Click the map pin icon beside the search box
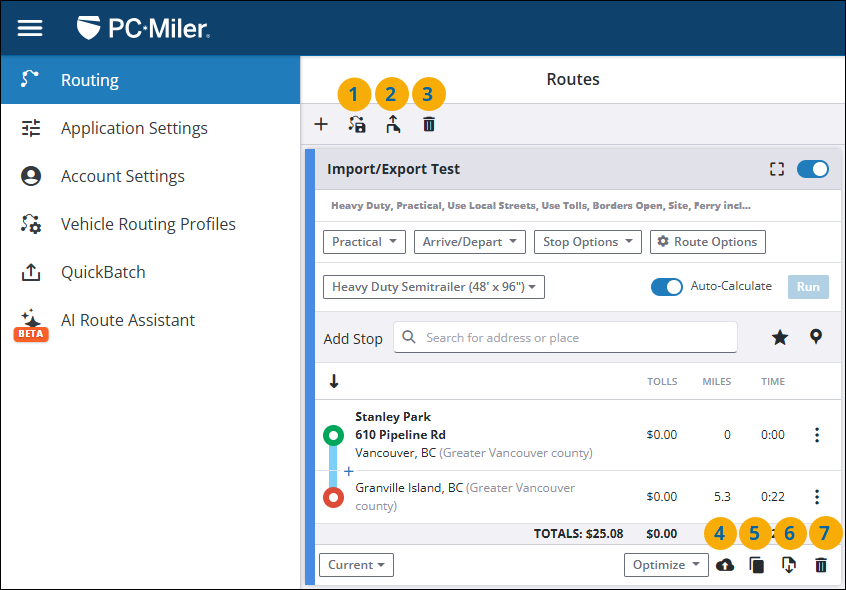 (x=816, y=337)
